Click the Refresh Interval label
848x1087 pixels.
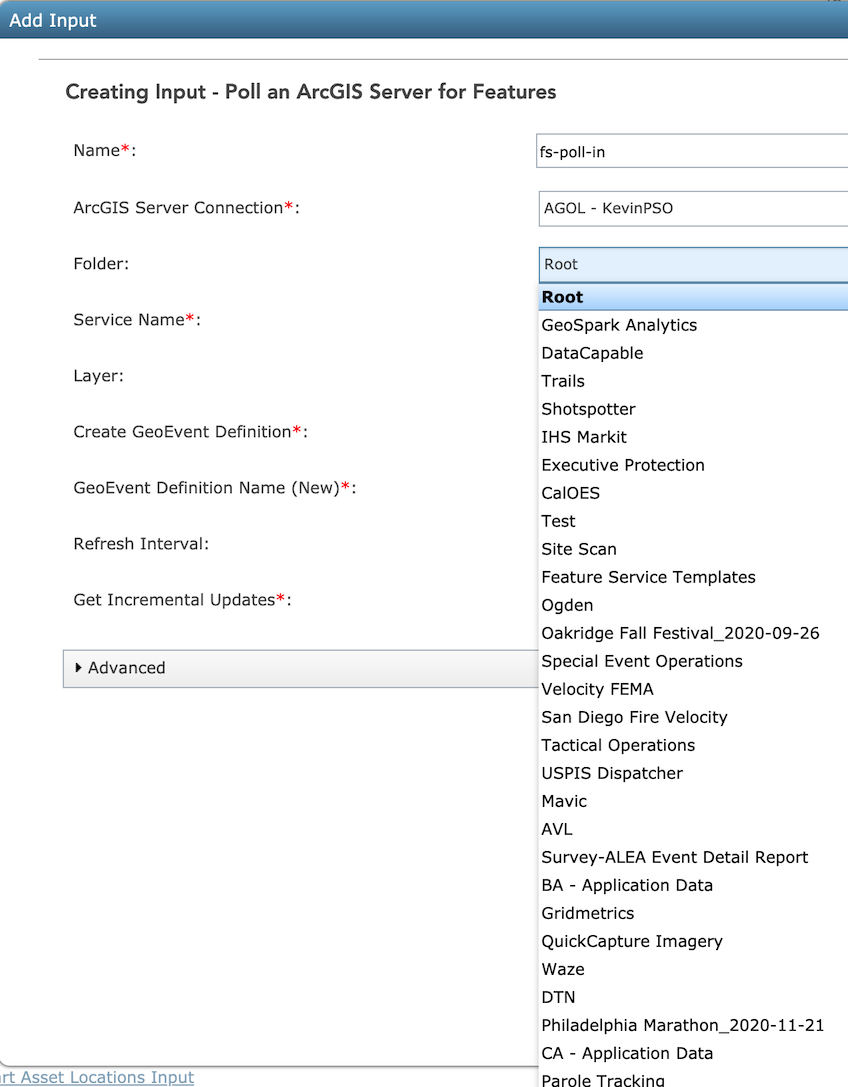click(x=141, y=544)
